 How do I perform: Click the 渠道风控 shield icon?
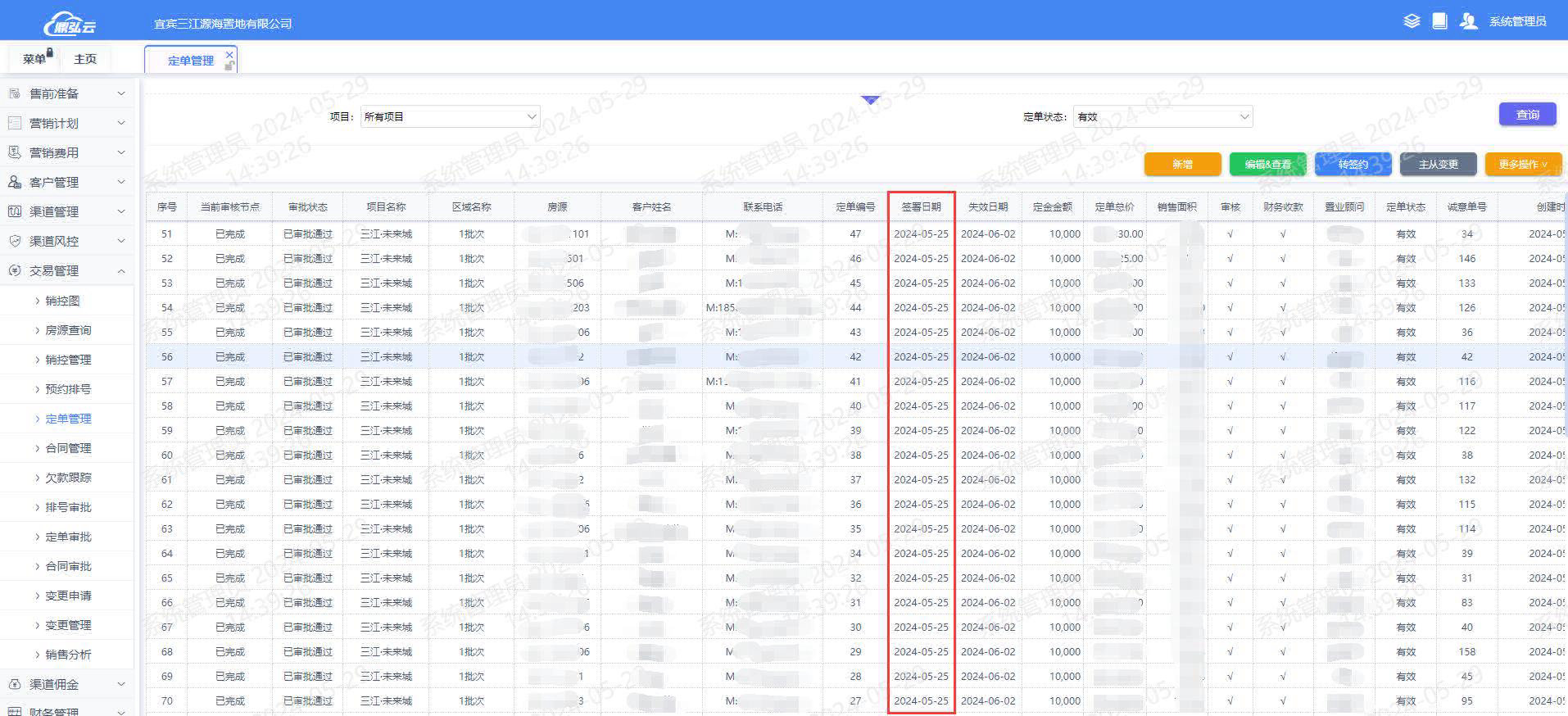point(14,241)
